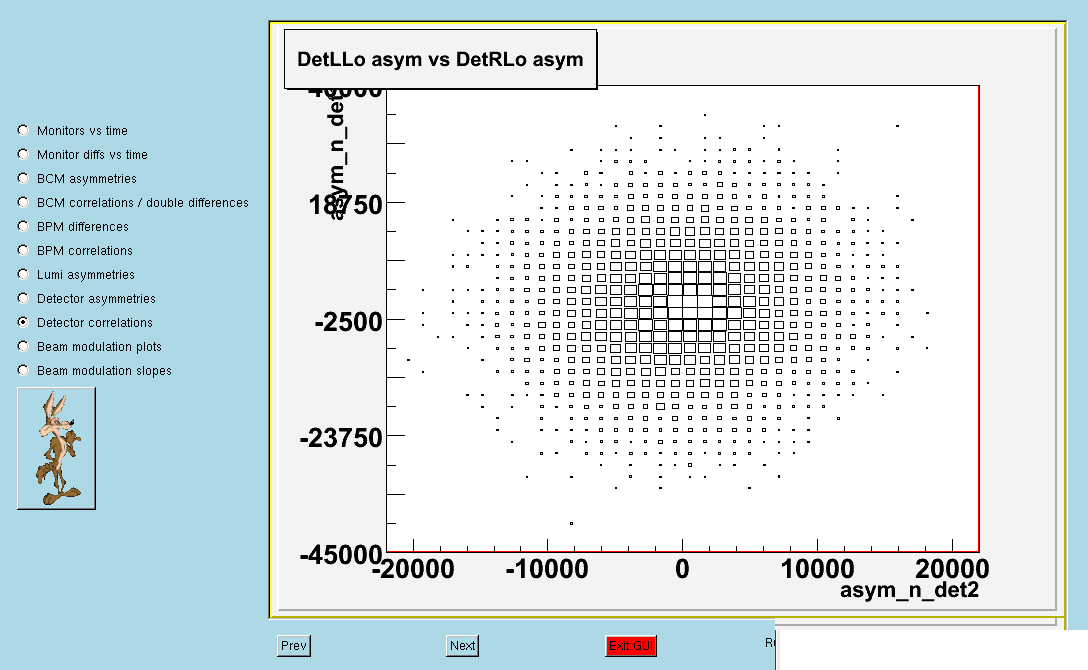This screenshot has height=670, width=1088.
Task: Click the 0 x-axis tick label
Action: coord(682,569)
